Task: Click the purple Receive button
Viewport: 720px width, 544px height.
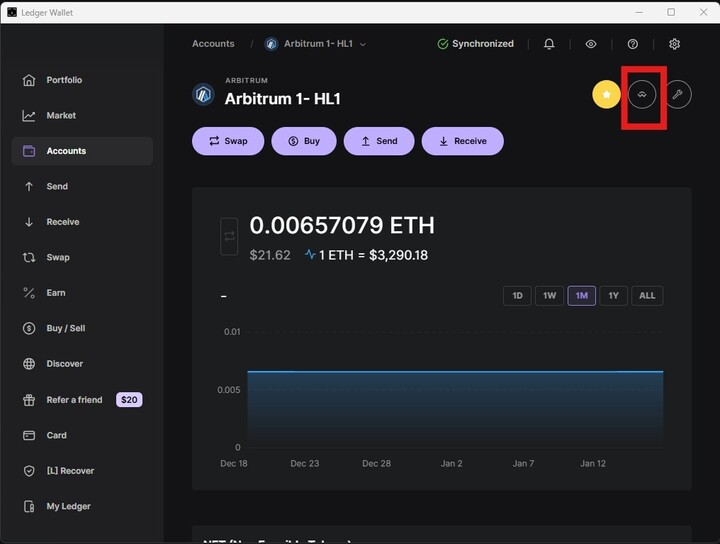Action: [463, 141]
